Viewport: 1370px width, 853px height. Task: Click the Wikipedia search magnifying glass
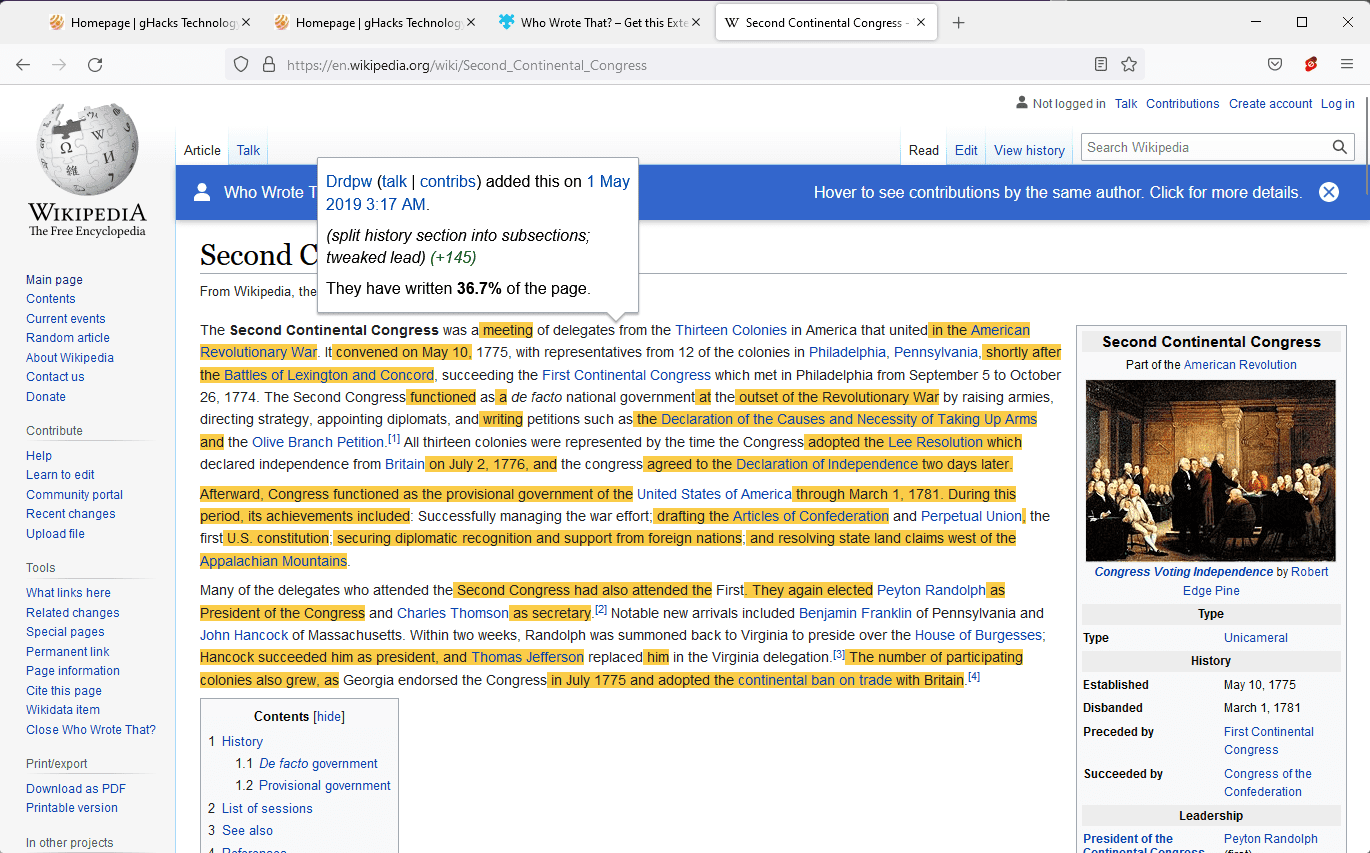[1339, 147]
